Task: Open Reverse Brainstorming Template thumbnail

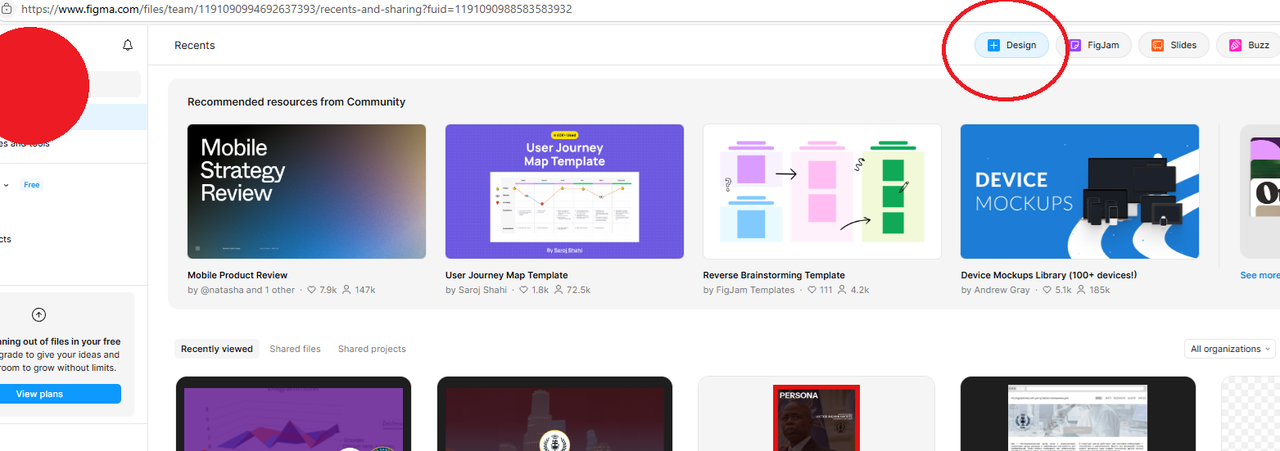Action: (822, 191)
